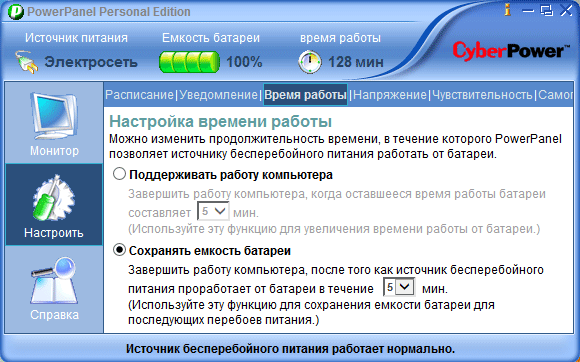The image size is (580, 362).
Task: Click the PowerPanel Personal Edition title
Action: click(x=109, y=12)
